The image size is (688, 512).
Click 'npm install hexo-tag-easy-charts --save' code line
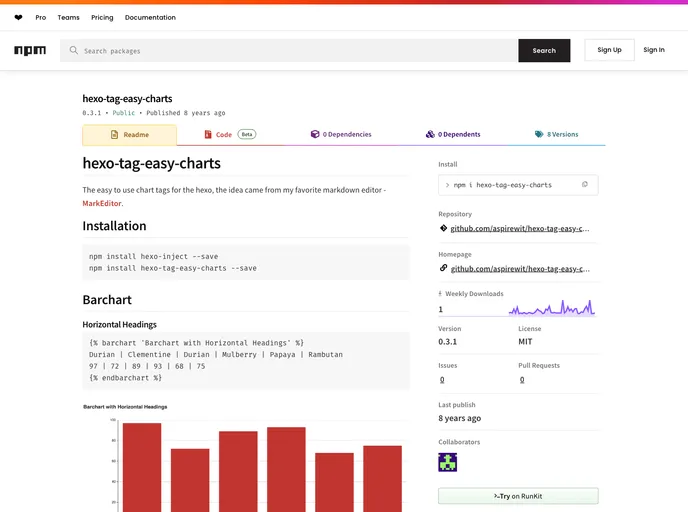173,268
